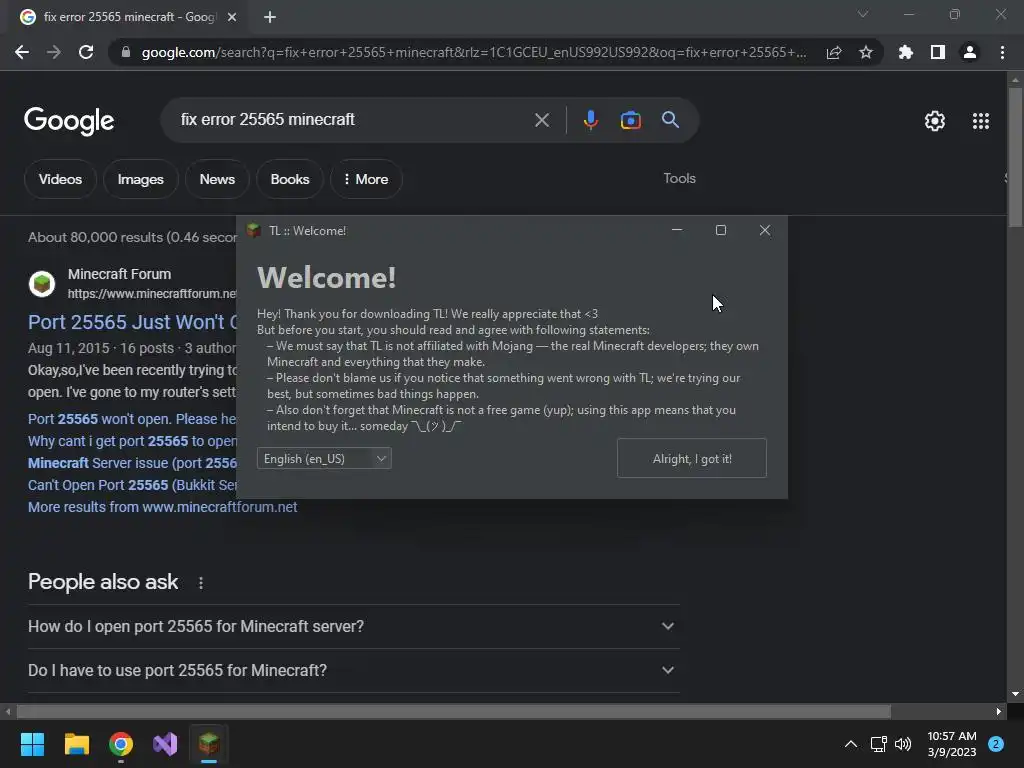Open Chrome profile avatar icon
This screenshot has width=1024, height=768.
pyautogui.click(x=970, y=52)
